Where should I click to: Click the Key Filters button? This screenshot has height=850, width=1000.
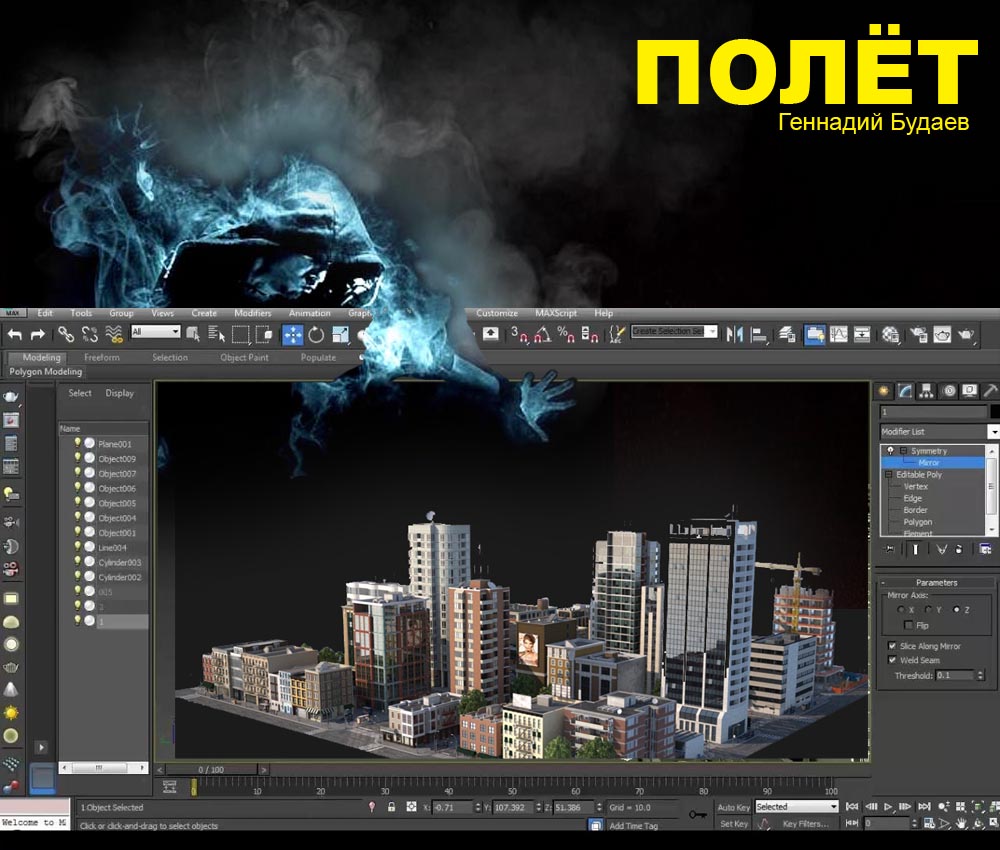click(805, 824)
